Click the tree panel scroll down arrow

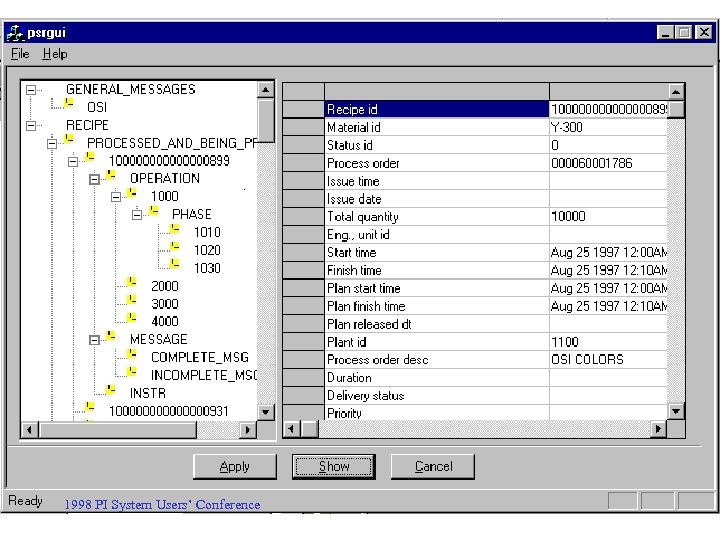(x=266, y=412)
